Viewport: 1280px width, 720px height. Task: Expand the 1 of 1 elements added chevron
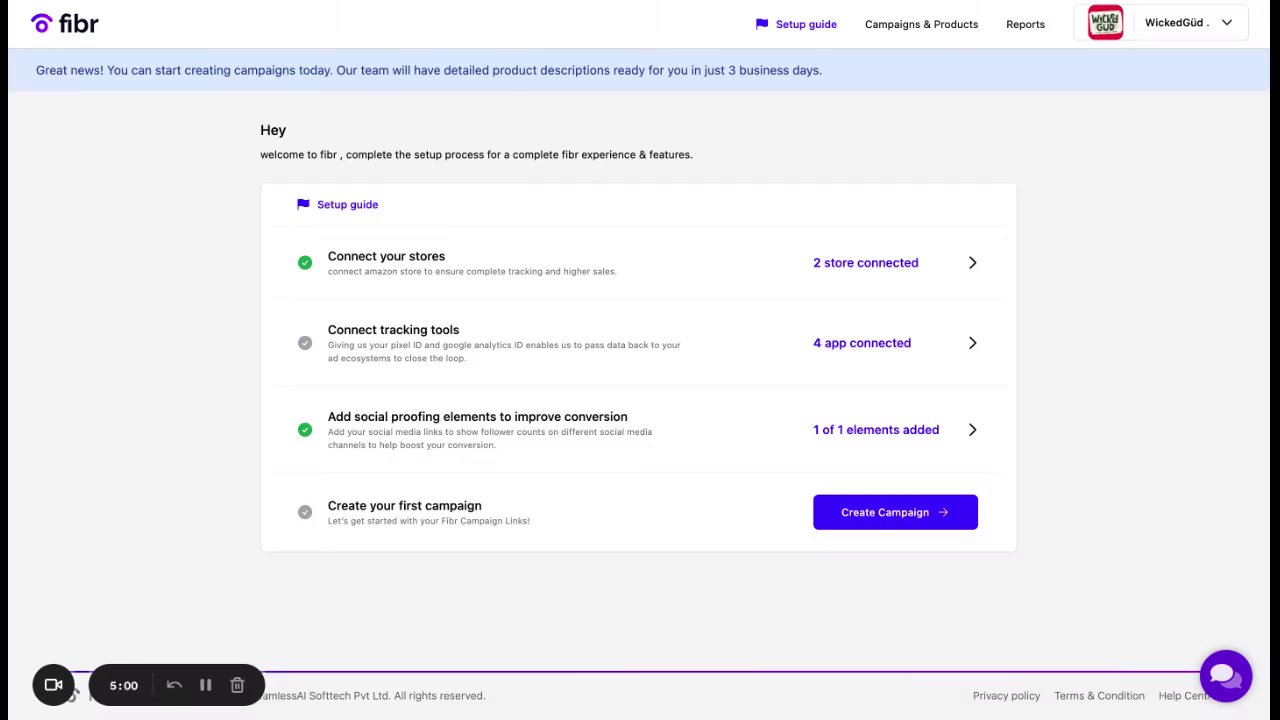pyautogui.click(x=972, y=430)
